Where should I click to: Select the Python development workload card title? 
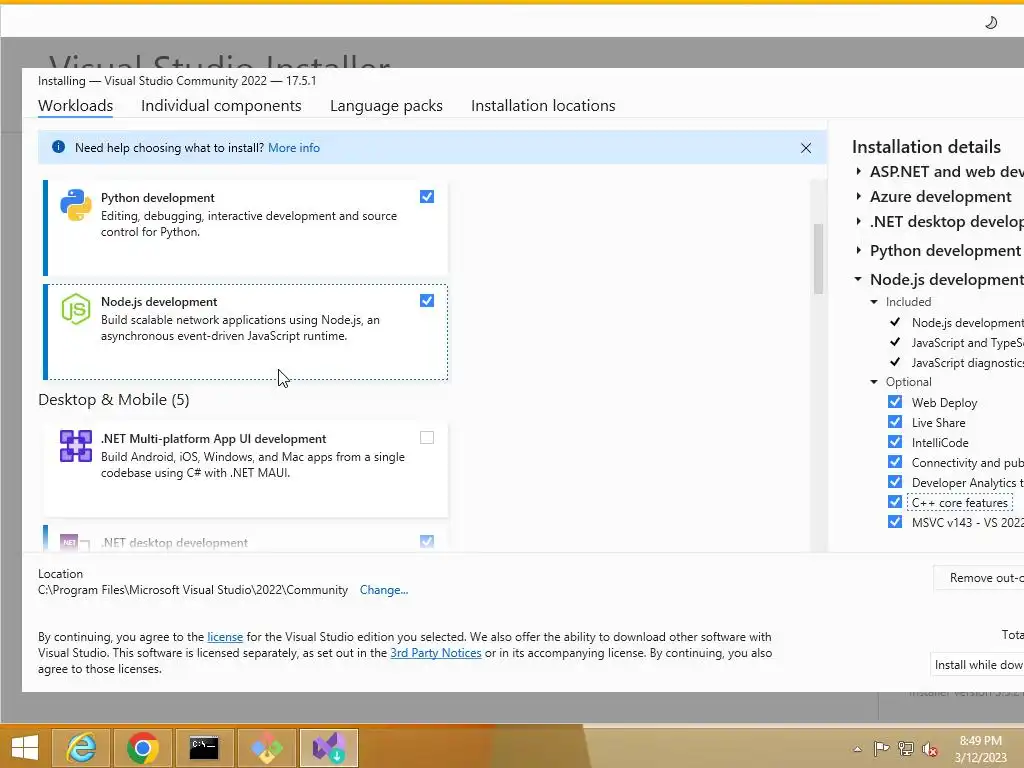[157, 198]
